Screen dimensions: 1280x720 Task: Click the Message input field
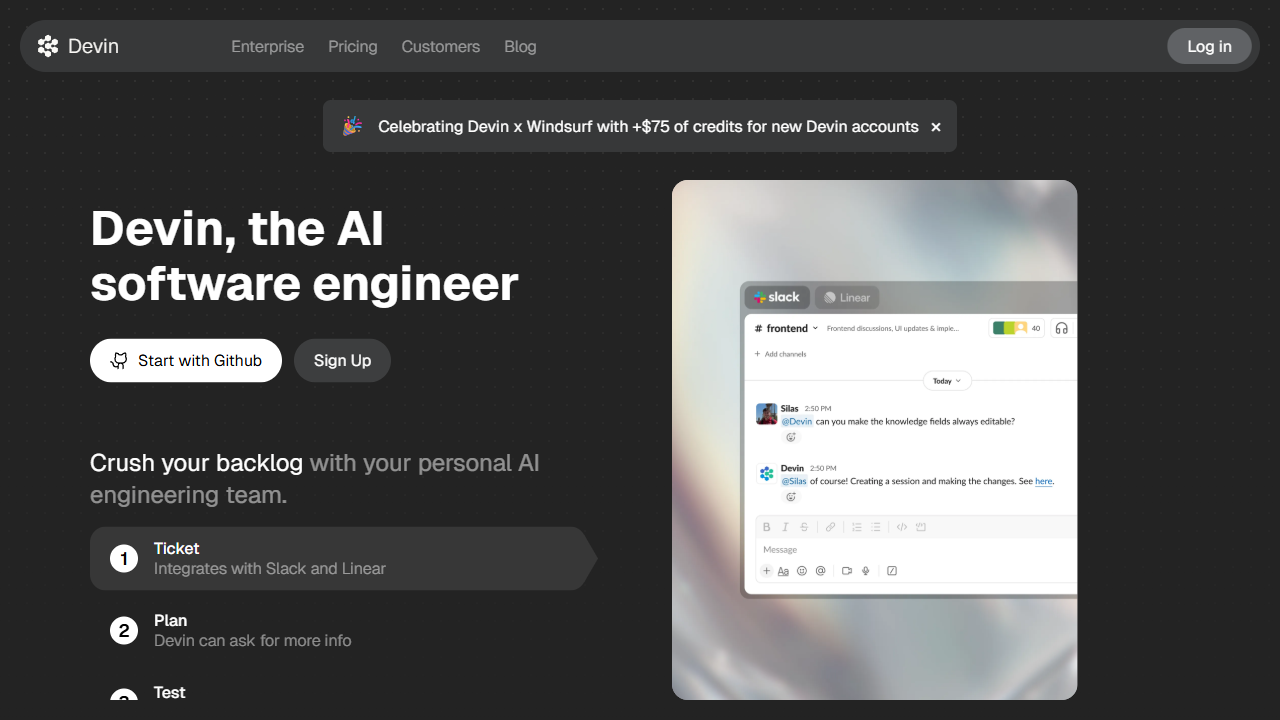pos(900,549)
